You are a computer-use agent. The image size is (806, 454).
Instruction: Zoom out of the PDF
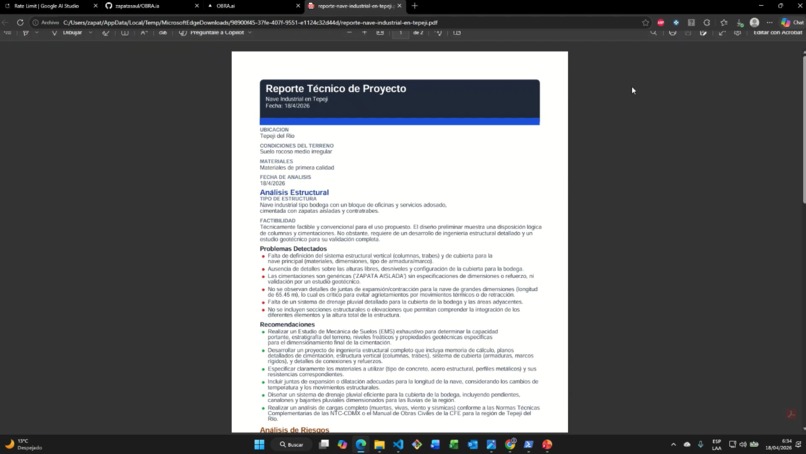click(350, 32)
